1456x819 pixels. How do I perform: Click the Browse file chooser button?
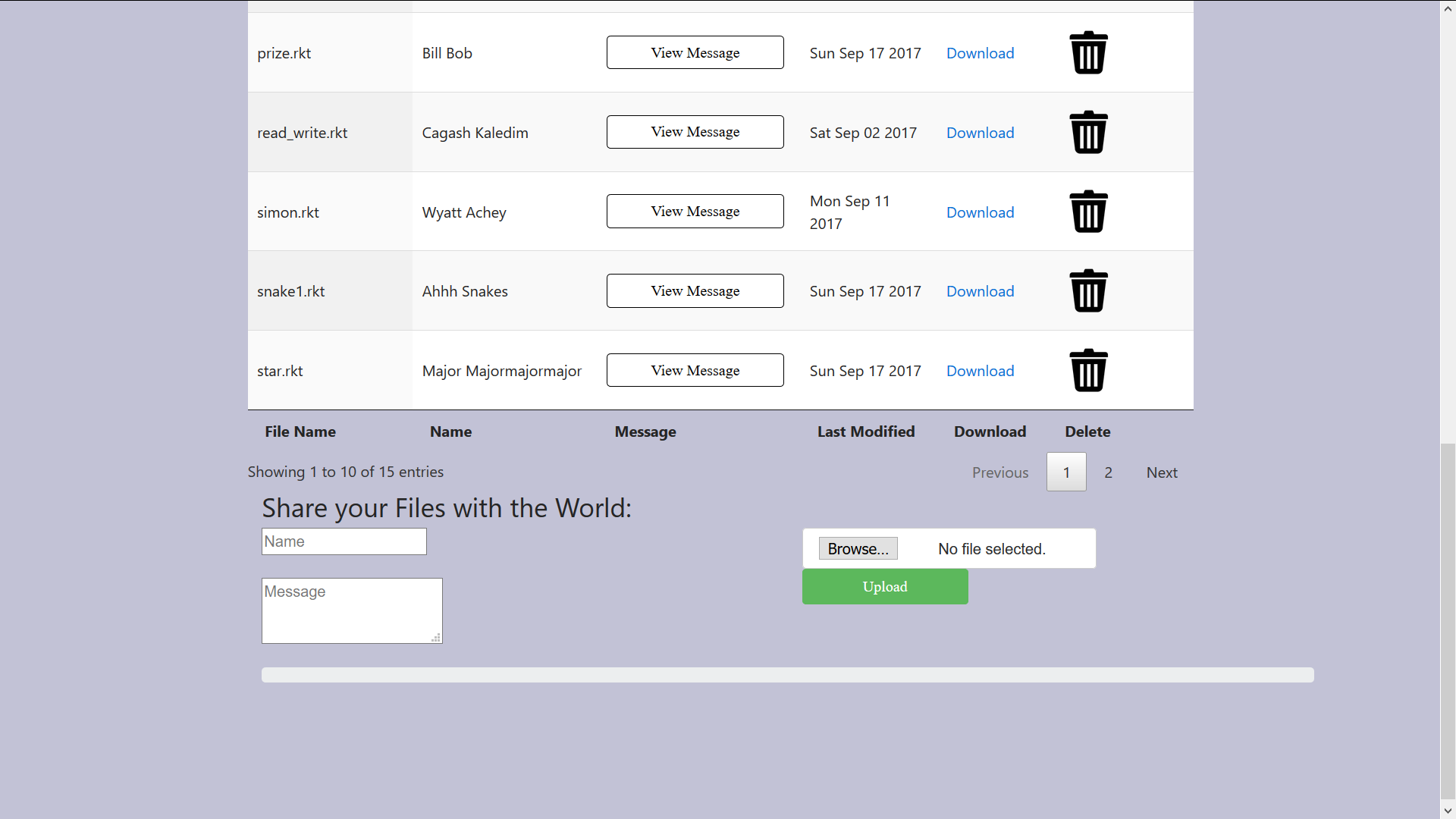point(858,548)
